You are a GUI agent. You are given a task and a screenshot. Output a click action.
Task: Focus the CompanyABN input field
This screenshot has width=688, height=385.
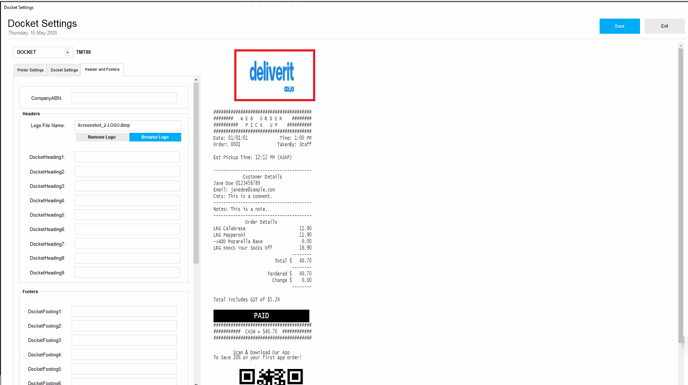(124, 98)
